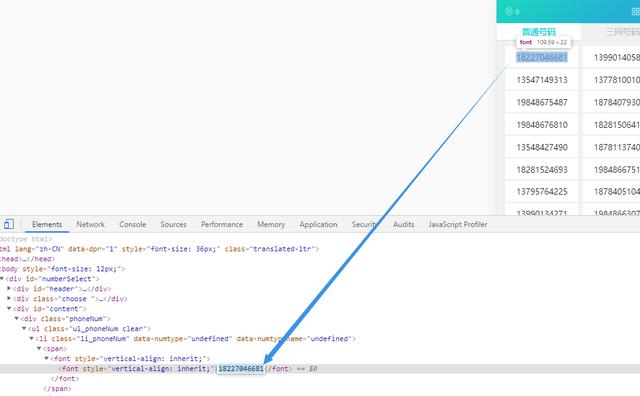640x396 pixels.
Task: Choose phone number 19848675487
Action: pos(542,102)
